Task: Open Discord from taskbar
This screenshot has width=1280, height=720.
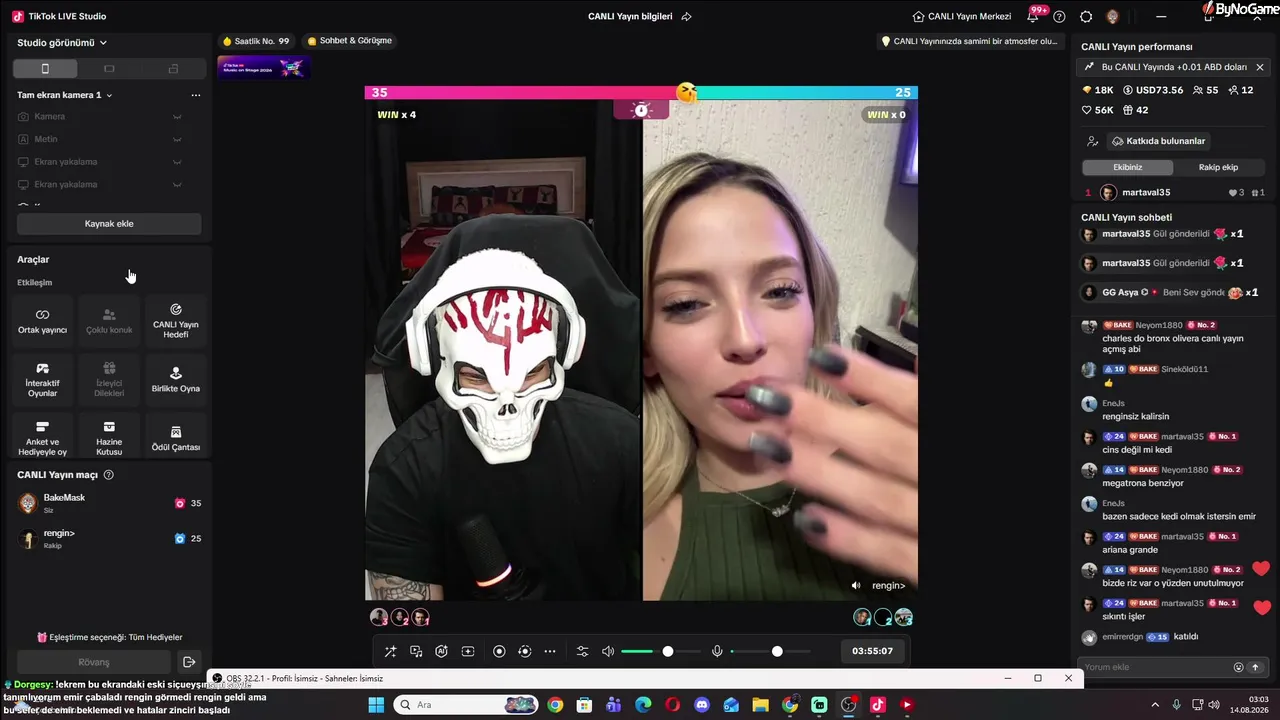Action: pos(702,705)
